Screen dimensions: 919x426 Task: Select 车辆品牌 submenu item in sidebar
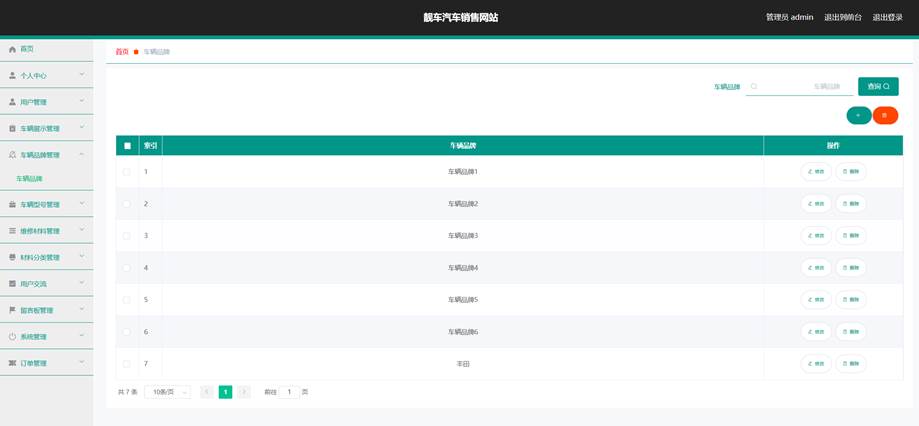(29, 179)
